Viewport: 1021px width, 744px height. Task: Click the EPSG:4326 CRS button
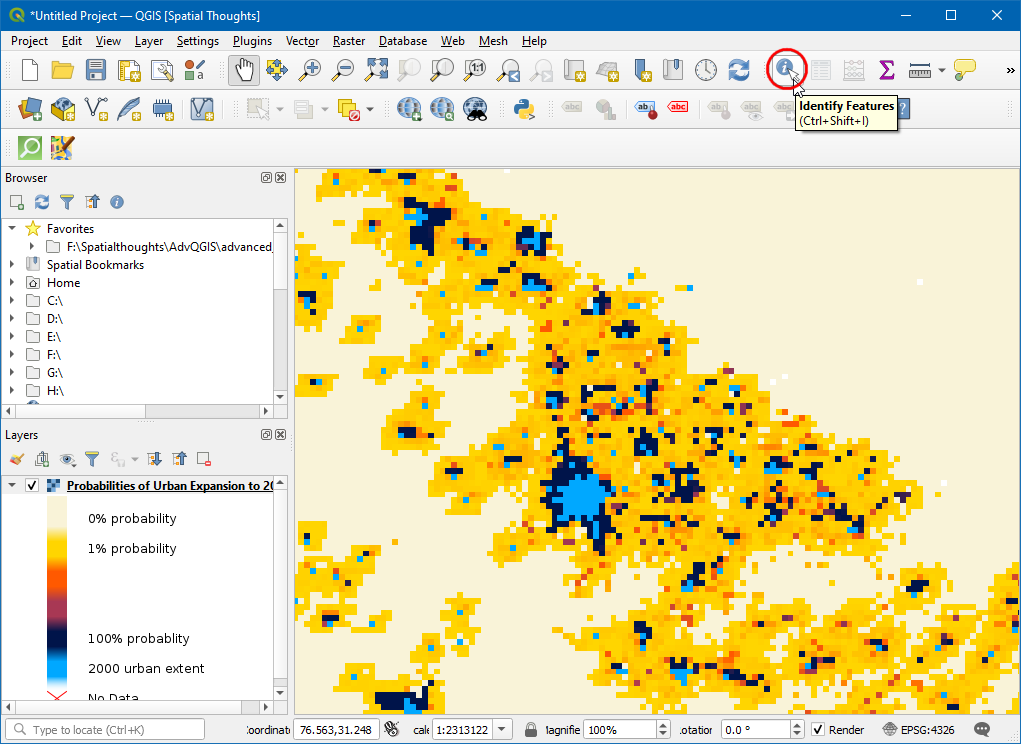point(920,729)
